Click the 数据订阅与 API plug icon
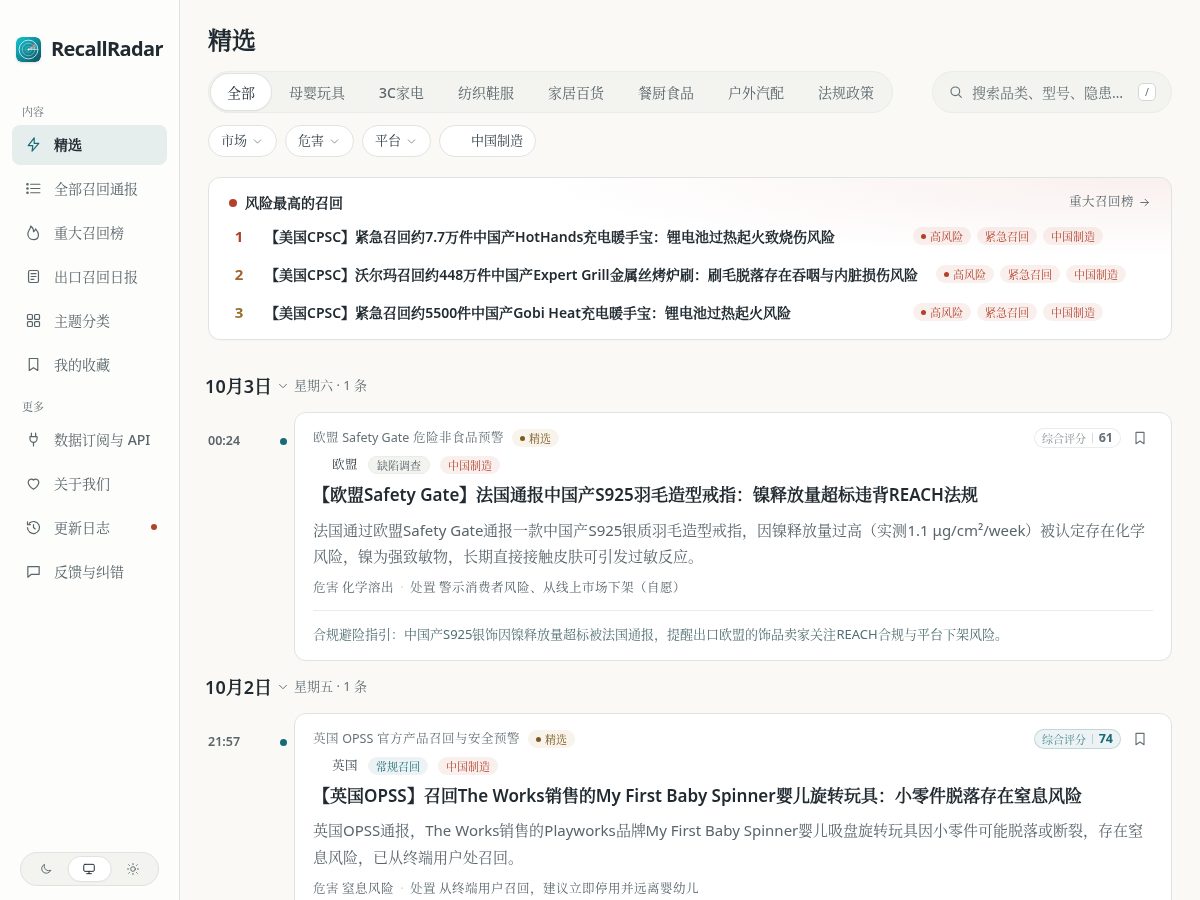Screen dimensions: 1200x900 click(x=34, y=440)
